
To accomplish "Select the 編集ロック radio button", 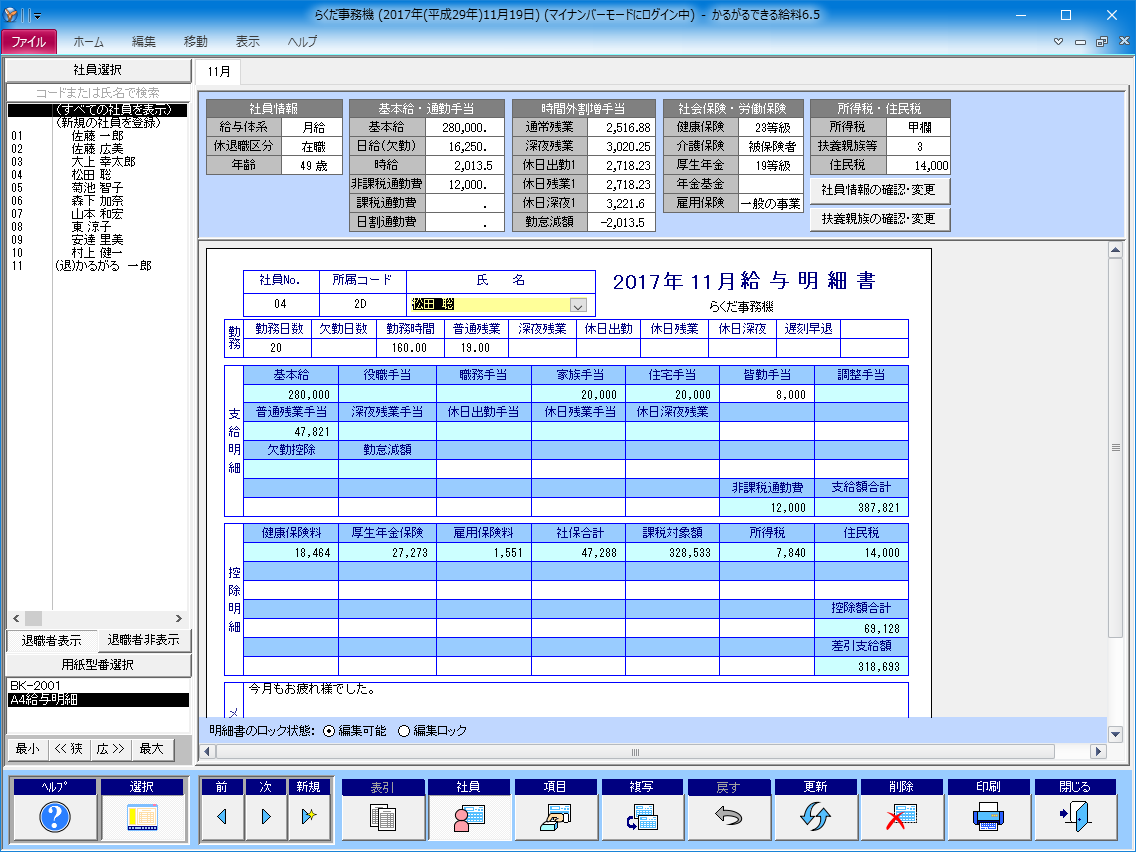I will 404,731.
